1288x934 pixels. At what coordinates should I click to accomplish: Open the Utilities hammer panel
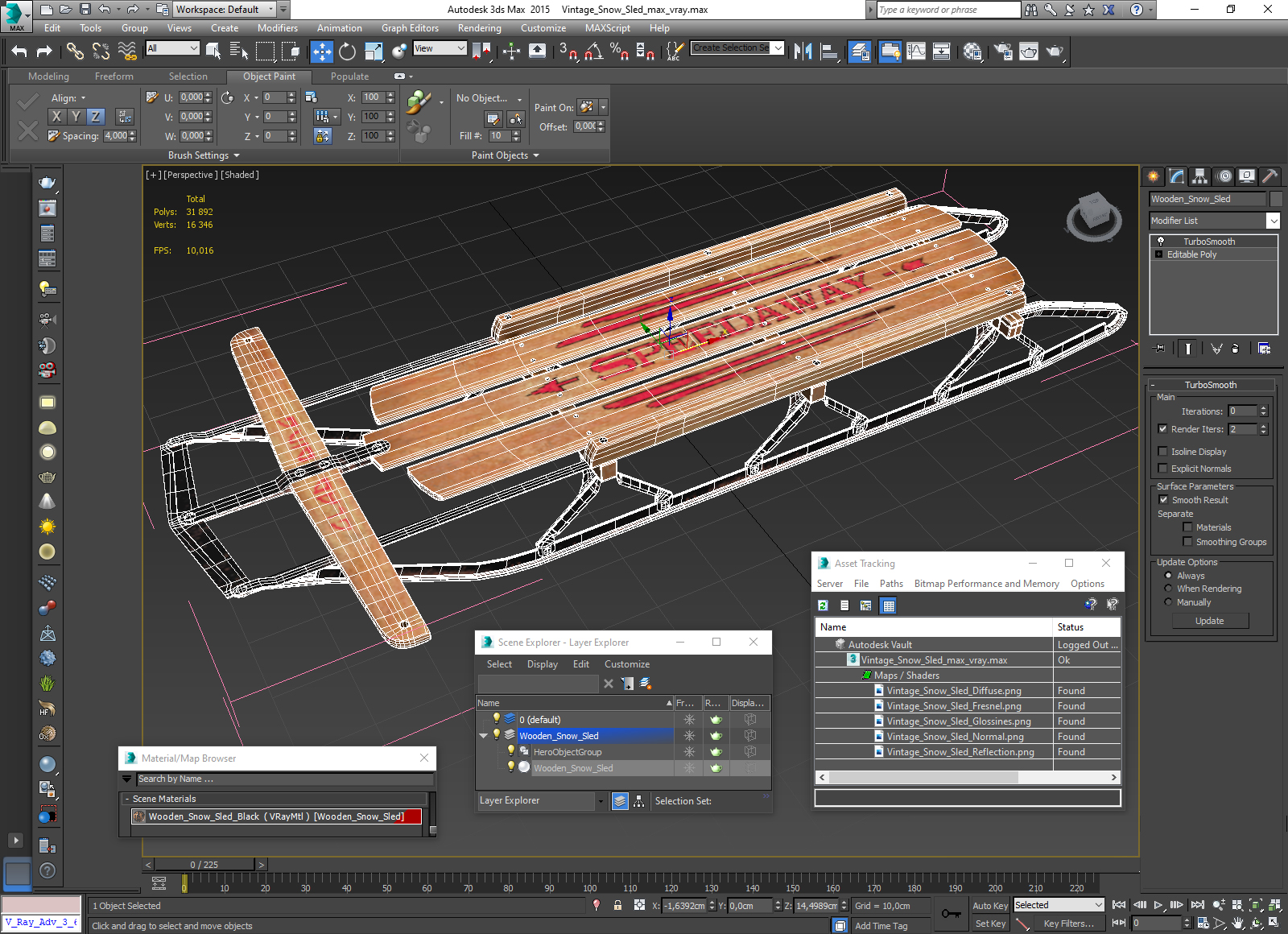1269,176
